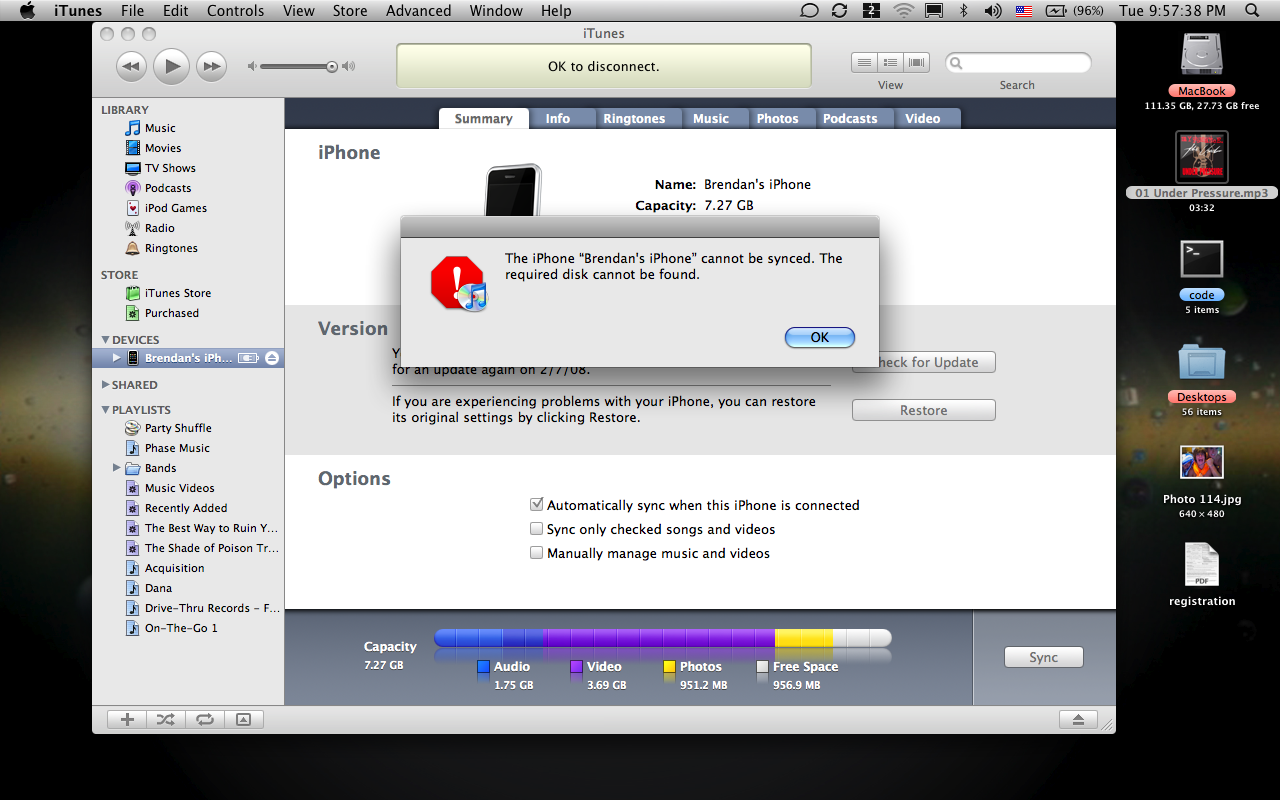
Task: Open the Radio source
Action: pyautogui.click(x=150, y=228)
